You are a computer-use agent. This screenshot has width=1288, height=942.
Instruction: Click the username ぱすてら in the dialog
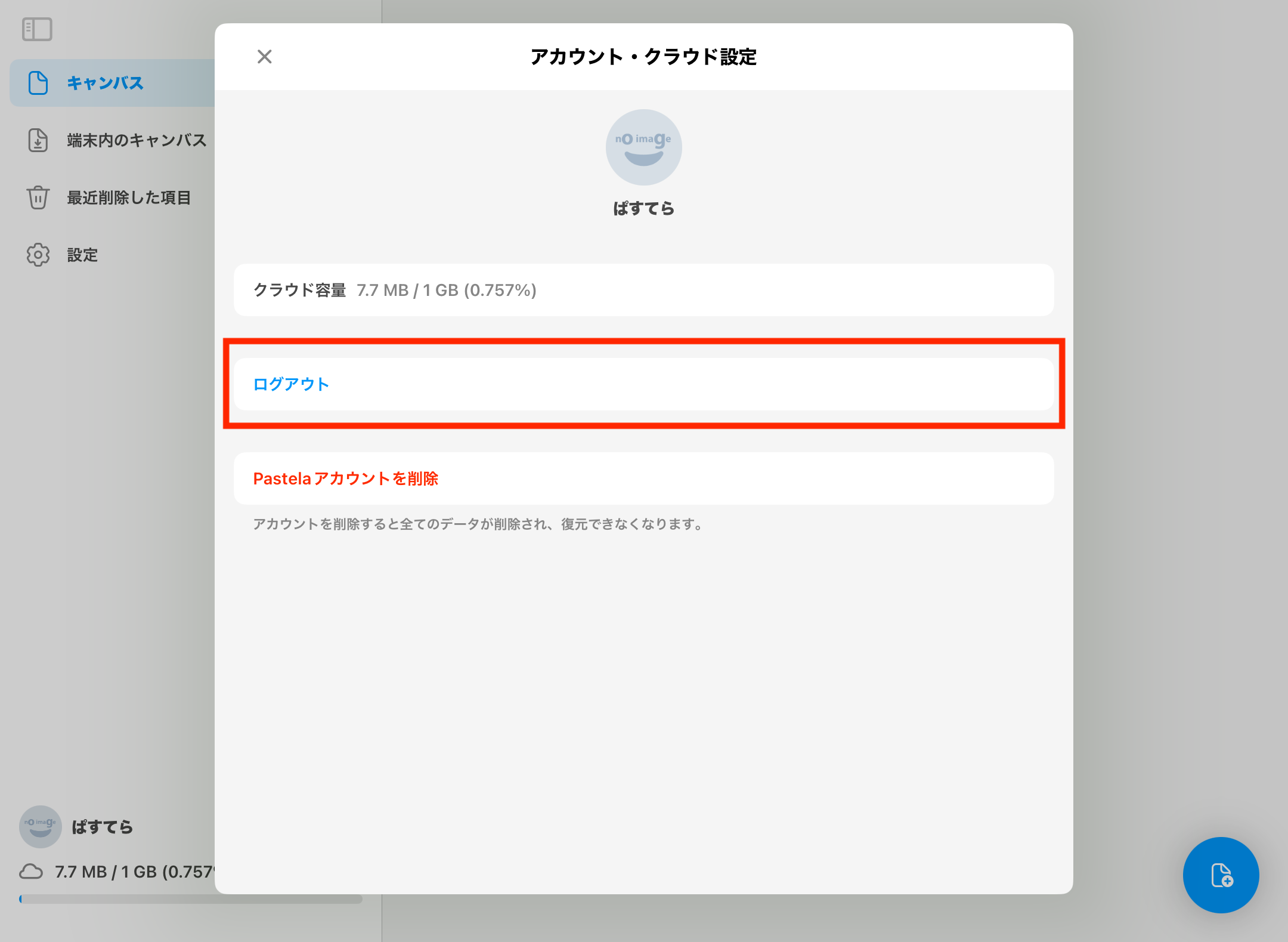(643, 208)
